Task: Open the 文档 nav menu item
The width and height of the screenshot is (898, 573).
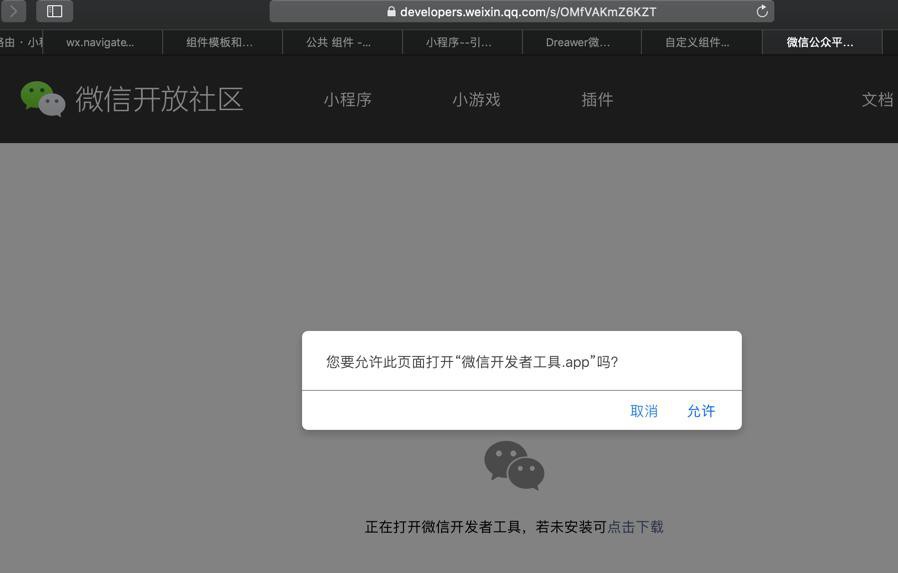Action: (877, 100)
